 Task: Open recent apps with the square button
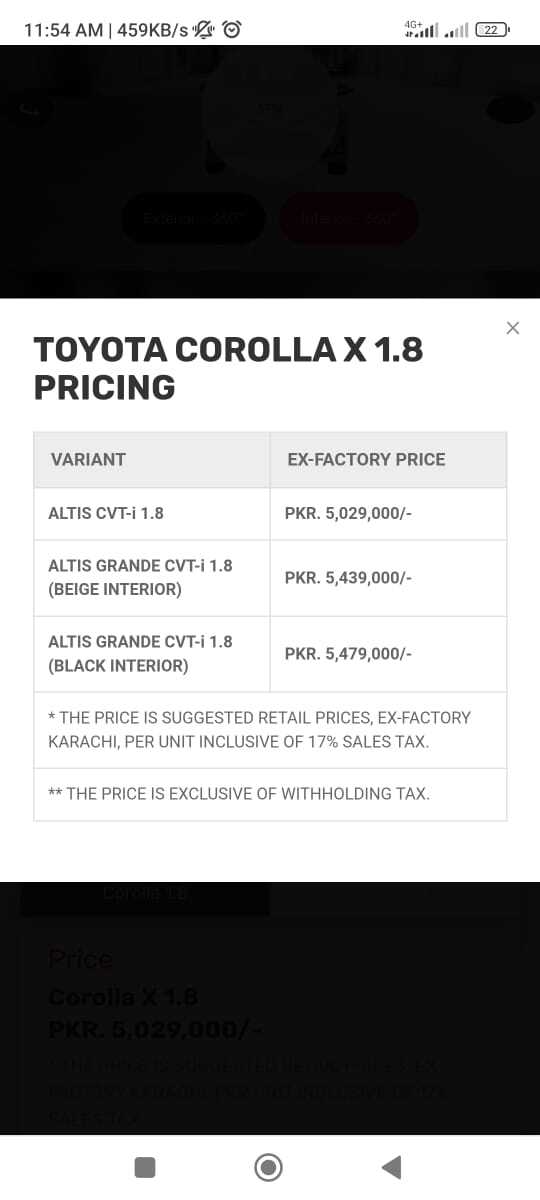point(145,1167)
